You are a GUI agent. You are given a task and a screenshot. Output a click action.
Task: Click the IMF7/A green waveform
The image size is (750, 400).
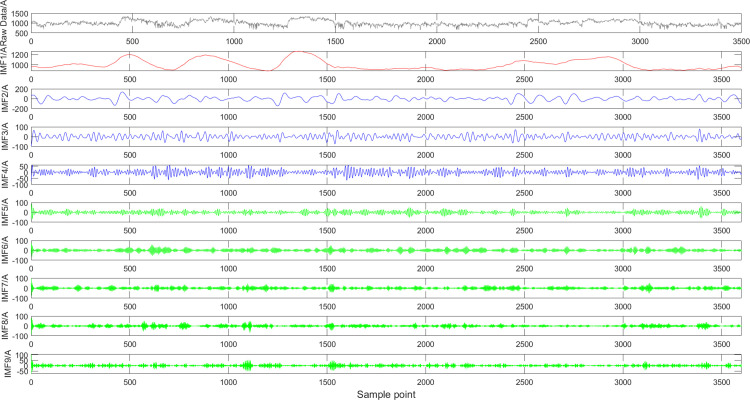[x=386, y=288]
